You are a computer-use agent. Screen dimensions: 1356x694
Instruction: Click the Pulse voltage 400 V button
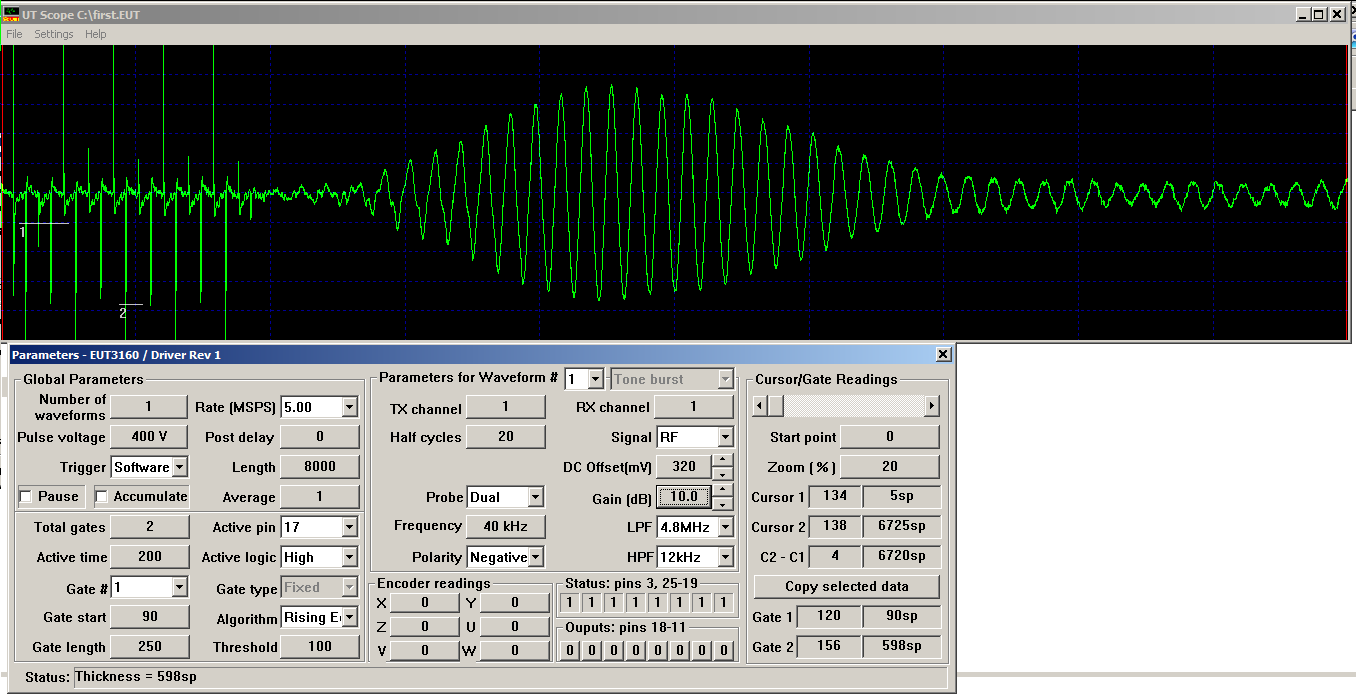[149, 437]
